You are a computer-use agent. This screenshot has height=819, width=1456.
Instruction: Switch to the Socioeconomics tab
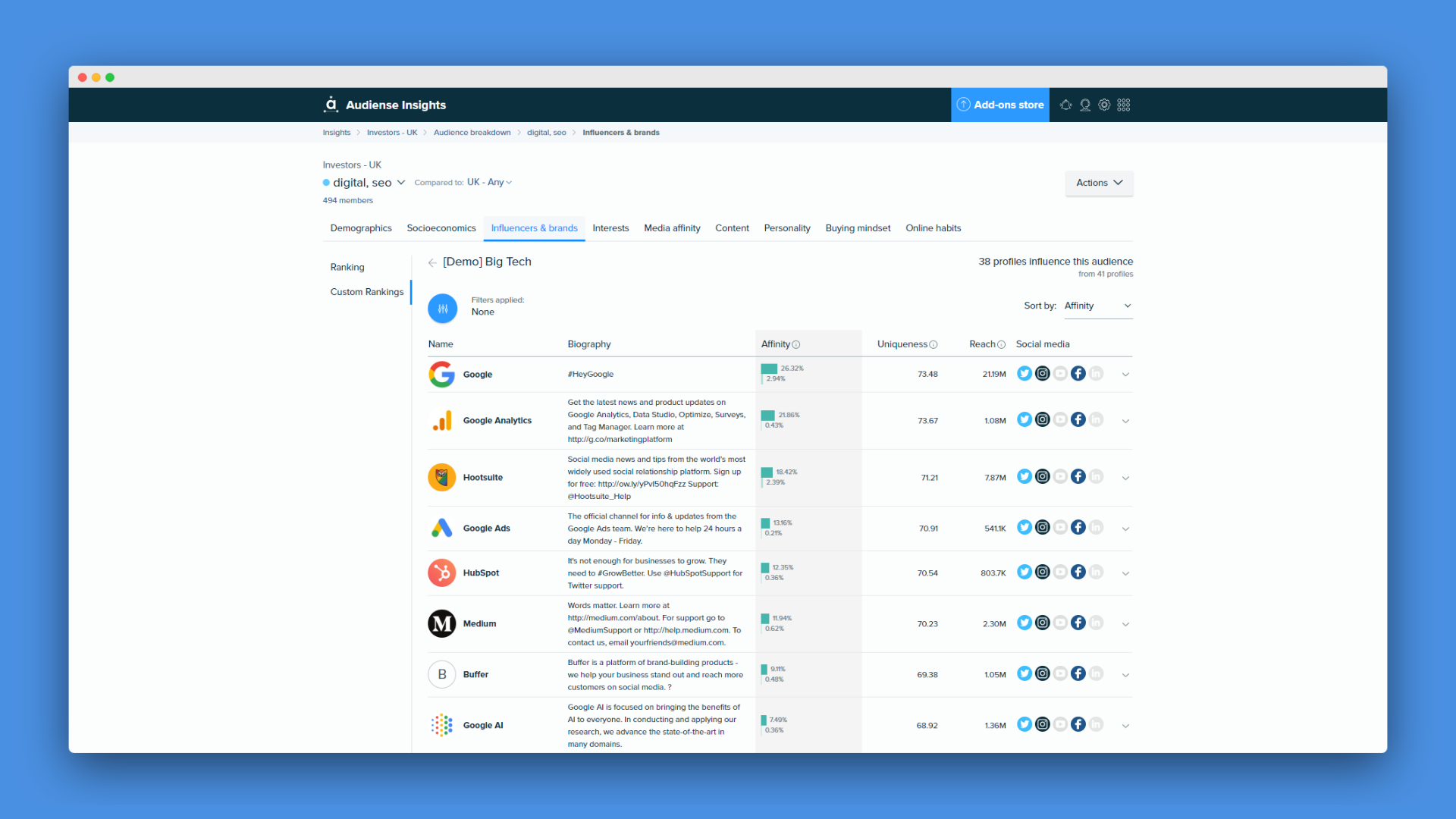[x=441, y=228]
